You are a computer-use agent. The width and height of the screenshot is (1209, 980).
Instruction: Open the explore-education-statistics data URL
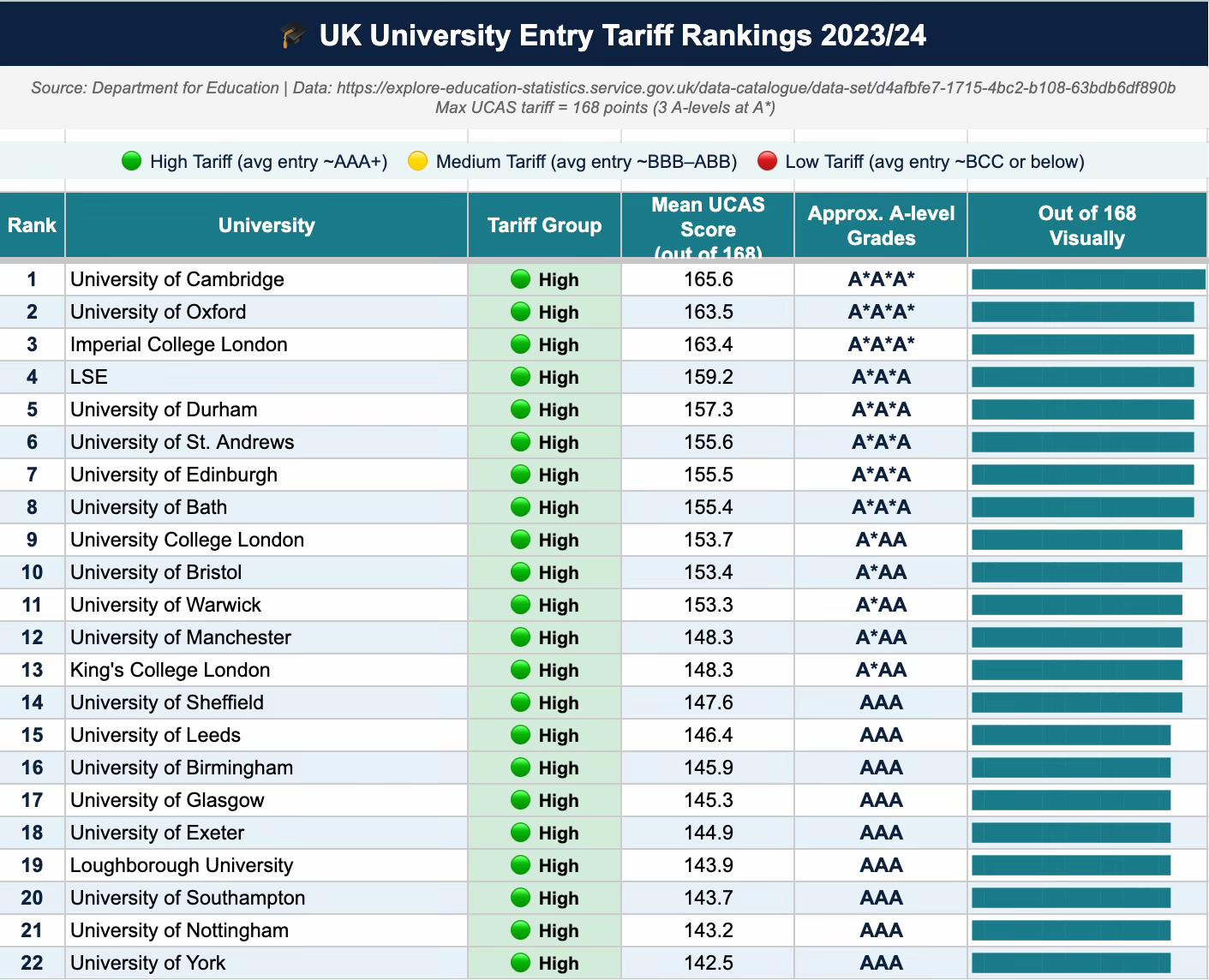pyautogui.click(x=756, y=88)
